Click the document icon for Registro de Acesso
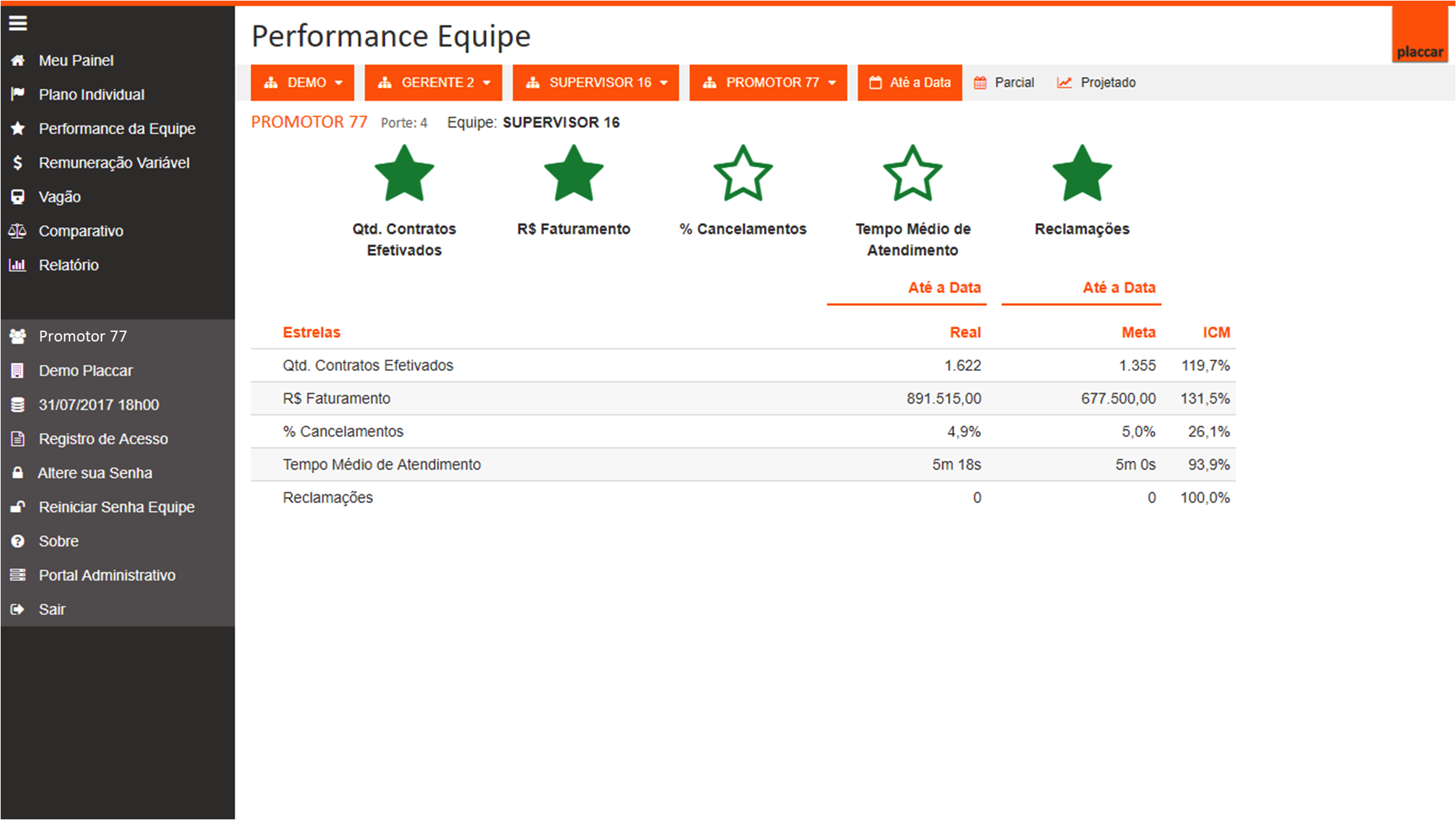Screen dimensions: 1456x820 pos(18,439)
